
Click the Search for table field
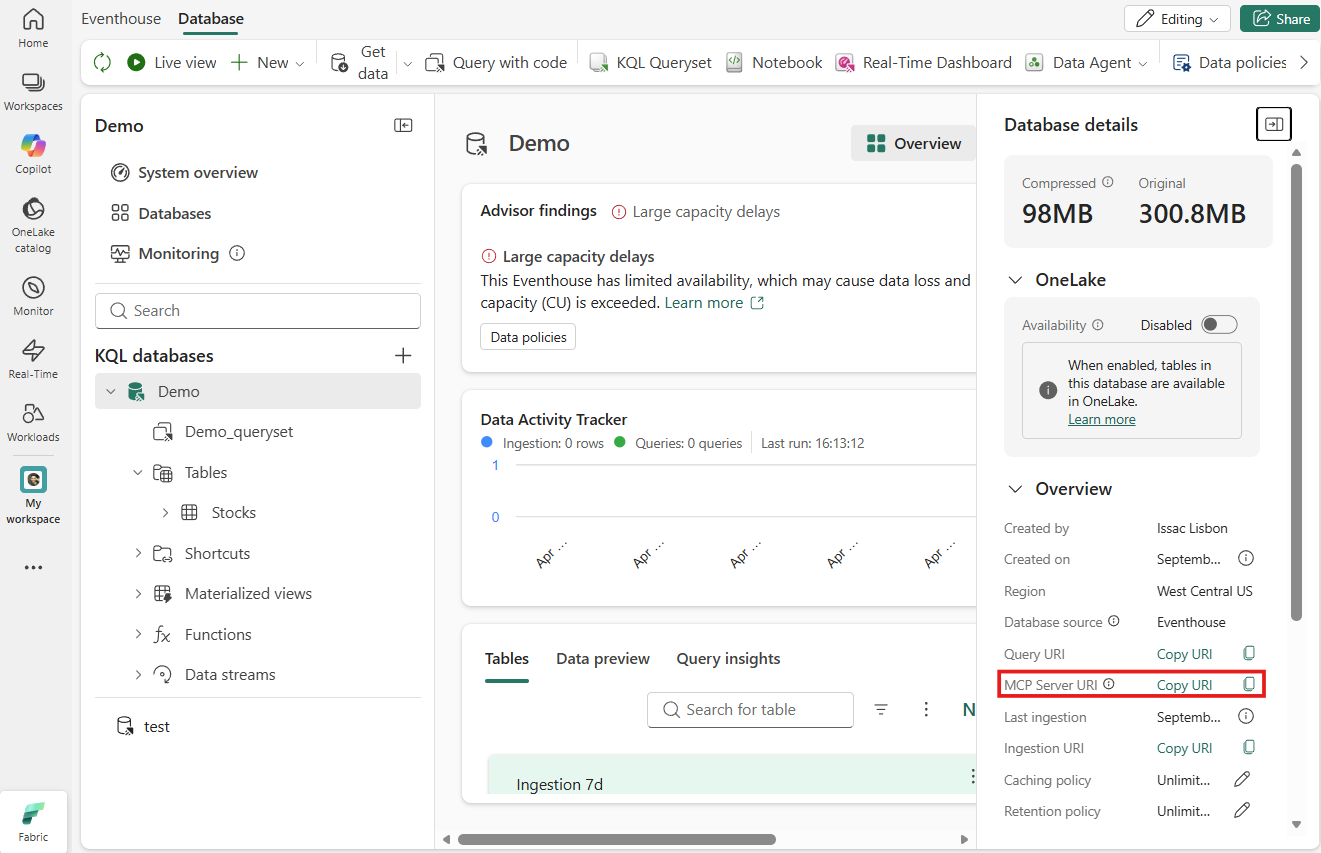tap(750, 710)
